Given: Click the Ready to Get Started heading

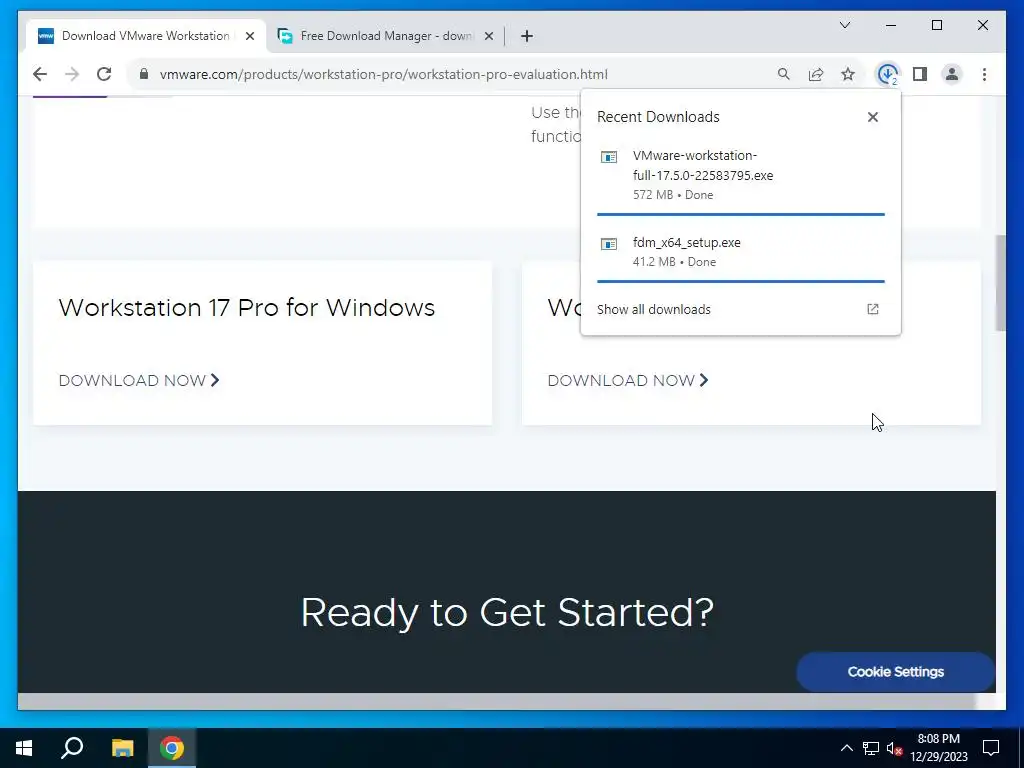Looking at the screenshot, I should point(507,613).
